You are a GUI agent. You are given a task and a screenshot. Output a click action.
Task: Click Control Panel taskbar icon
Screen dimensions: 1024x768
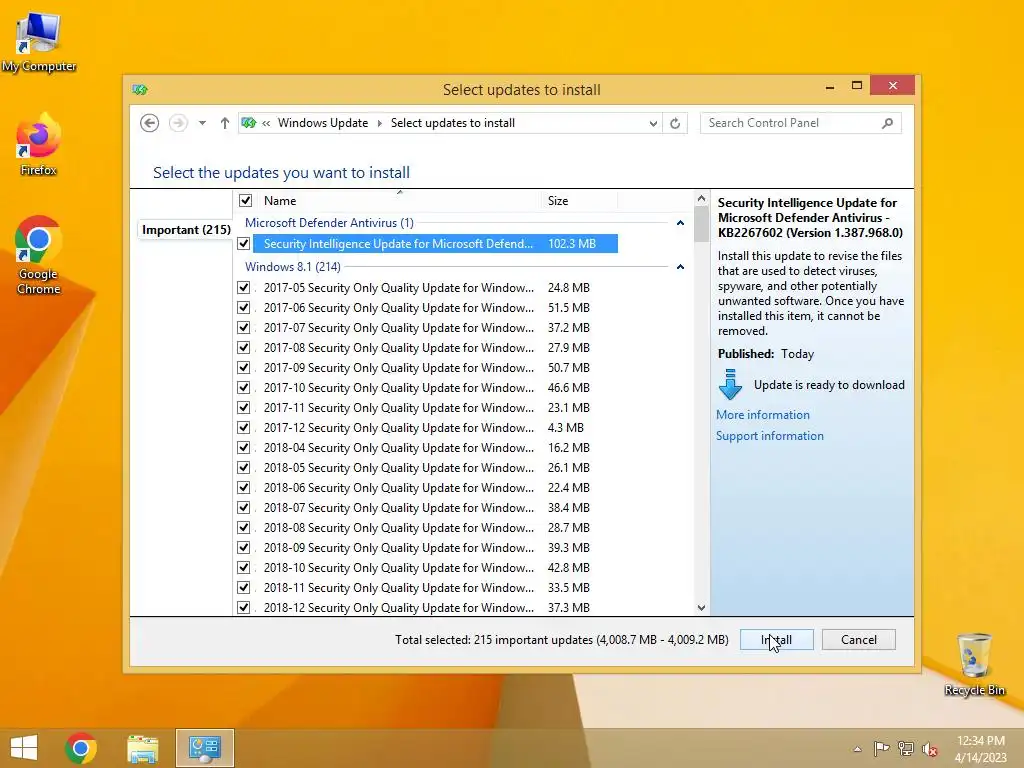point(204,748)
